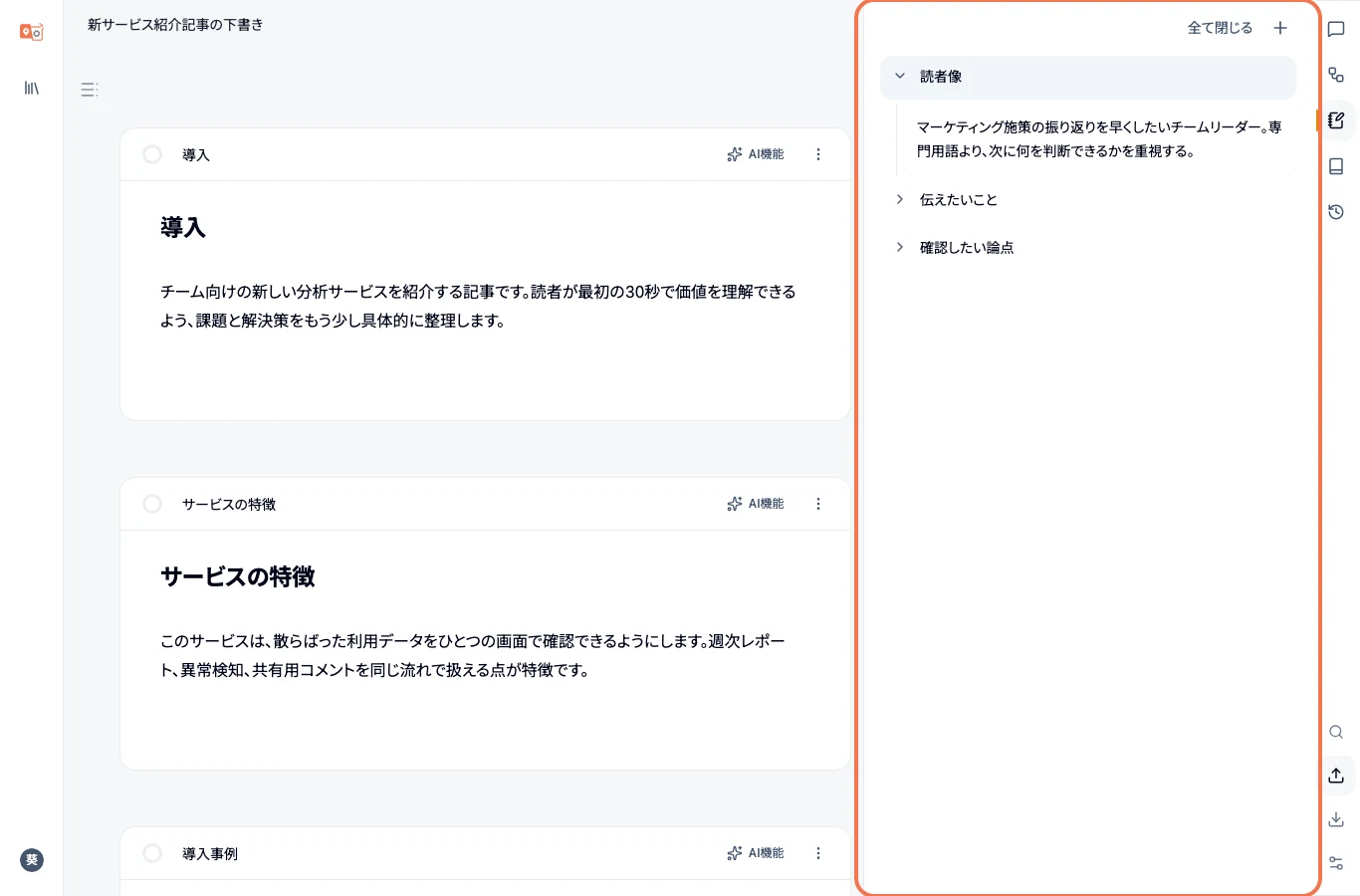Open the book icon in right rail

(1336, 166)
